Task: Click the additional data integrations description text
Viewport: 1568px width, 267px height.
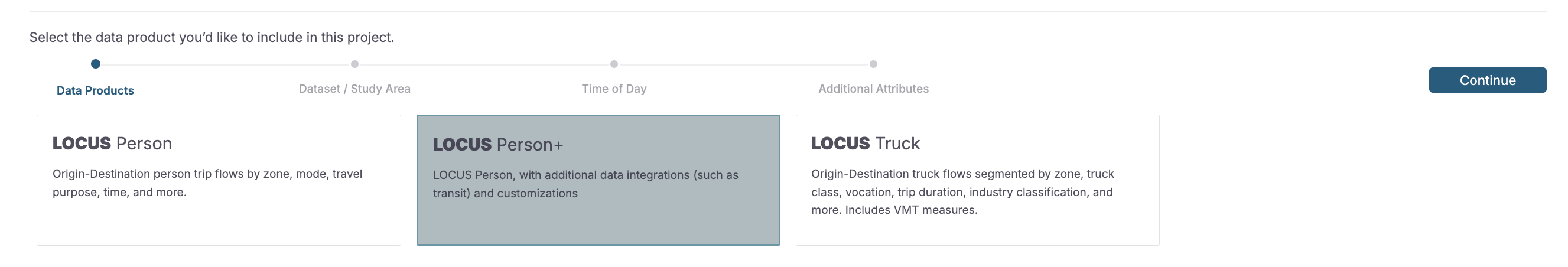Action: [585, 184]
